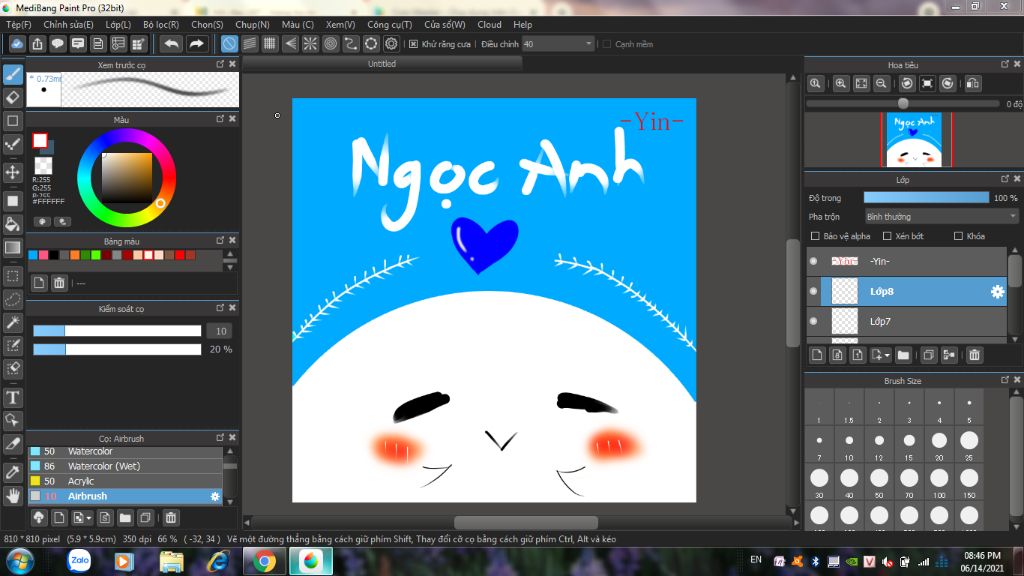This screenshot has width=1024, height=576.
Task: Click the brush size slider in Kiểm soát cọ
Action: click(x=118, y=331)
